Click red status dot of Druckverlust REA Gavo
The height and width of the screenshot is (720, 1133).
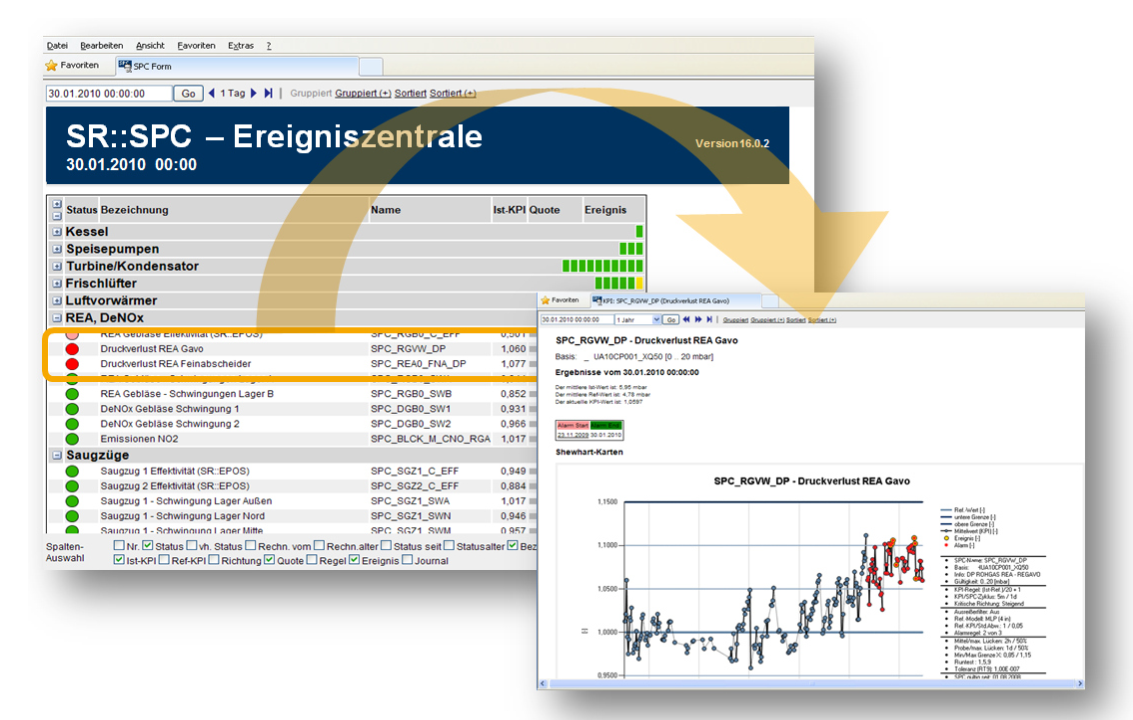[72, 349]
